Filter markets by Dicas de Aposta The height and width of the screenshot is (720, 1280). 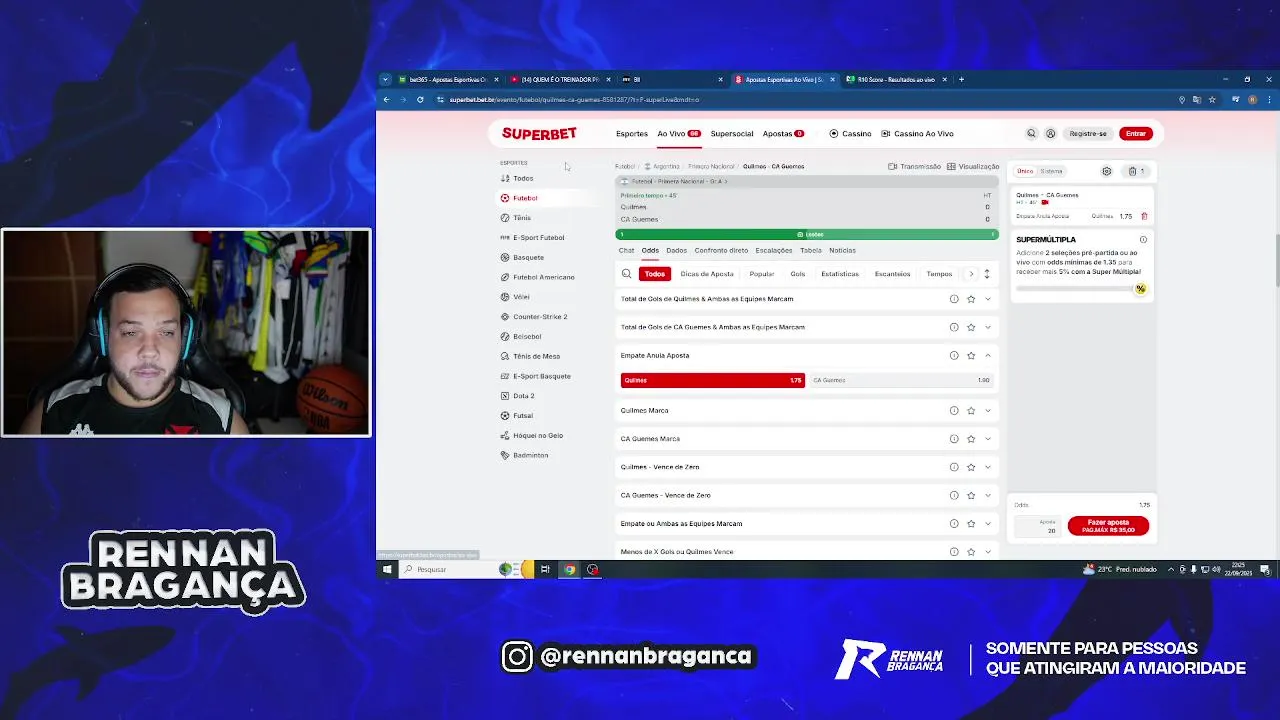tap(707, 273)
